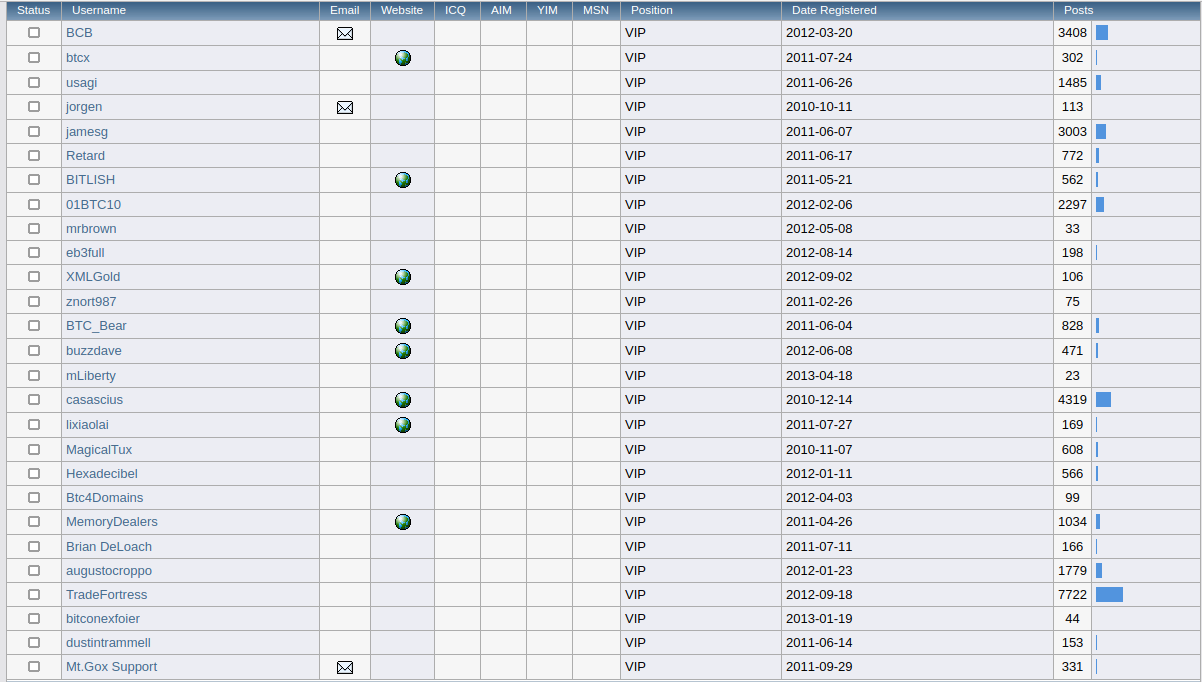Click the MSN column header
The image size is (1202, 682).
[596, 10]
